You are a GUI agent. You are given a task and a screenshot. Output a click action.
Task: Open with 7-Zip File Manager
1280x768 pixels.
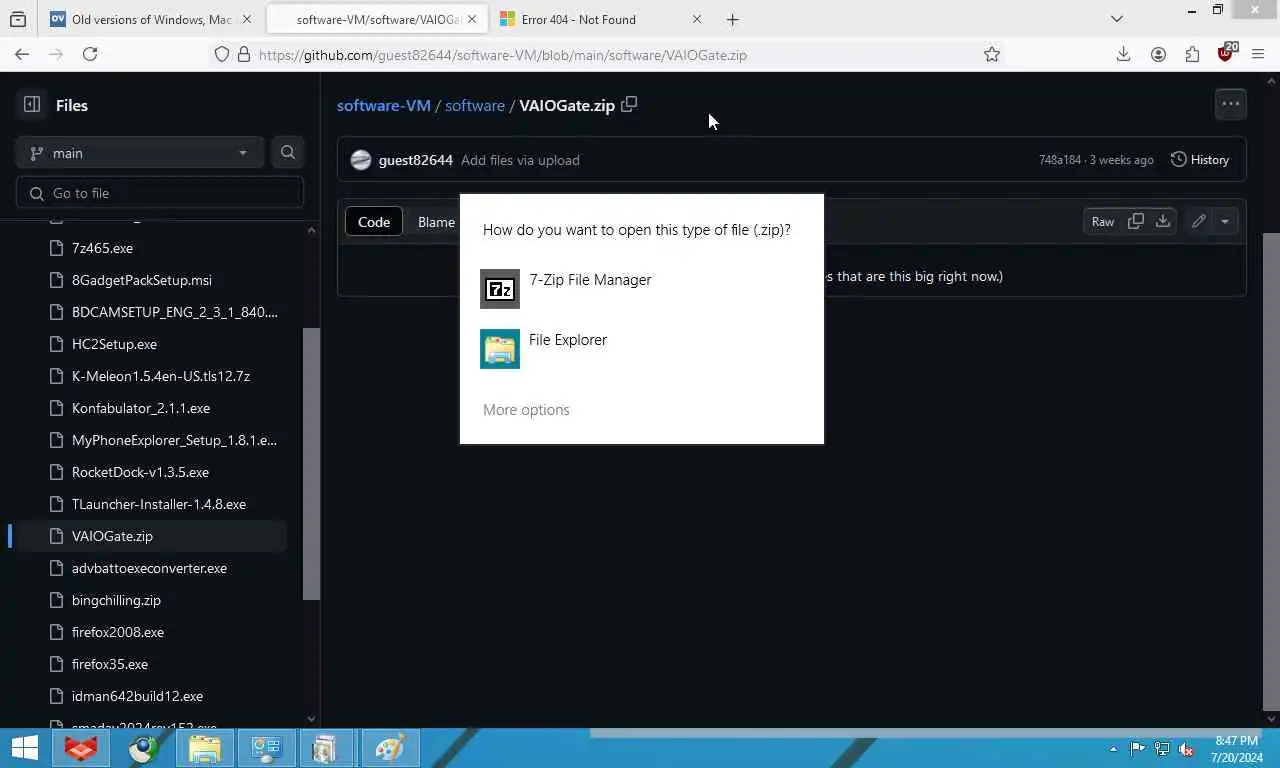pos(641,289)
